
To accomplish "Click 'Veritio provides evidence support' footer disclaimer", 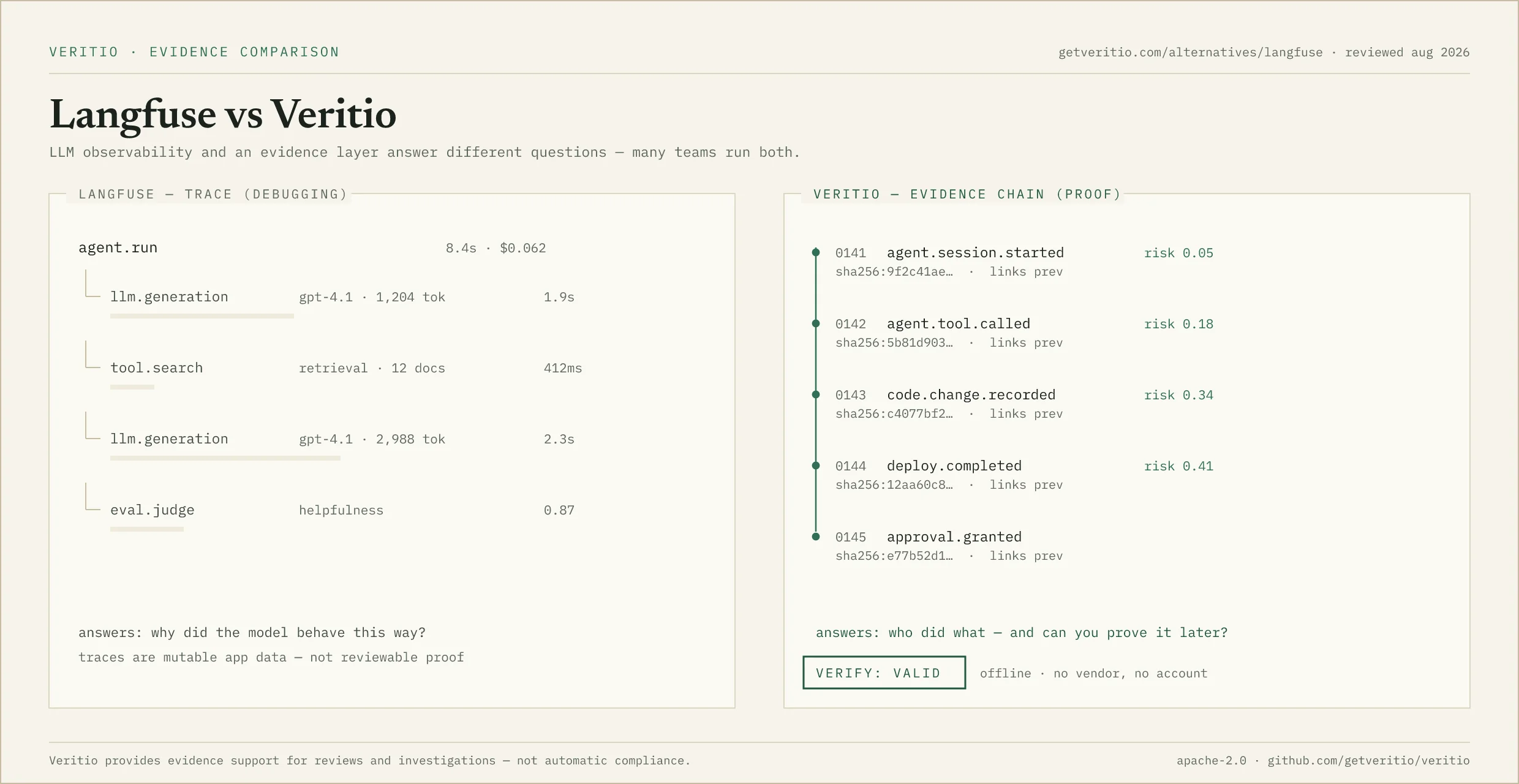I will point(369,761).
